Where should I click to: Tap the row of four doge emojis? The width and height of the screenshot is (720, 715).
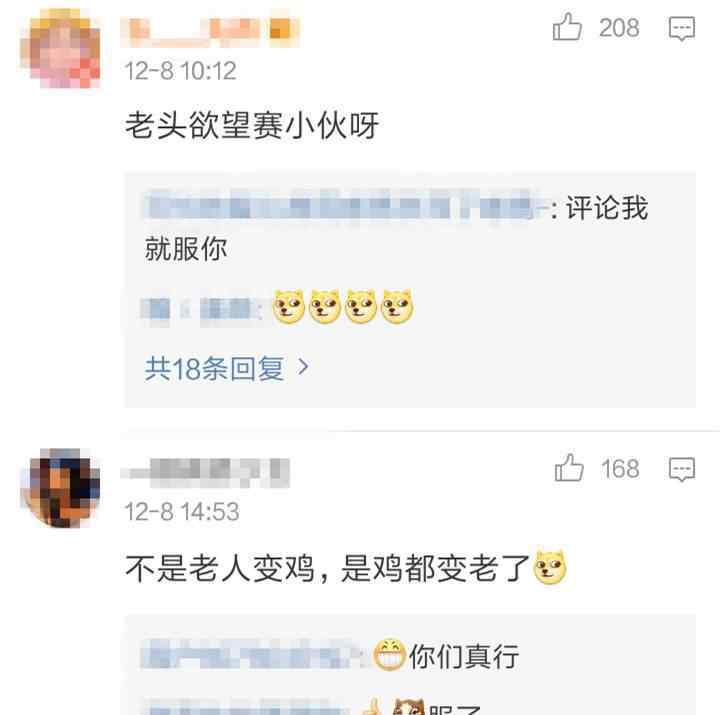click(343, 306)
